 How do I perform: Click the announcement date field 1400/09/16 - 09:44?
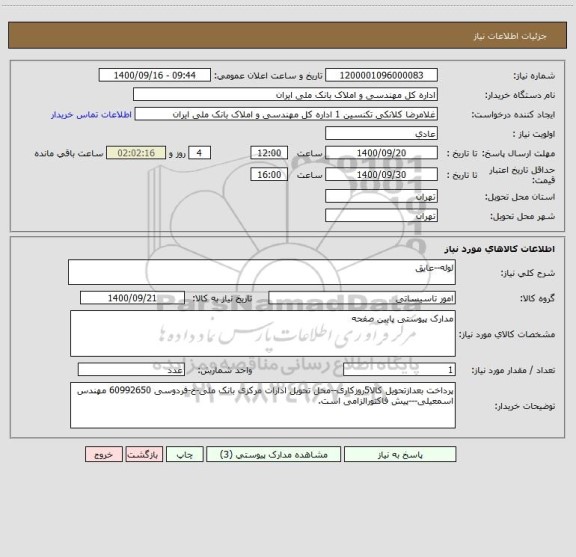pyautogui.click(x=155, y=75)
